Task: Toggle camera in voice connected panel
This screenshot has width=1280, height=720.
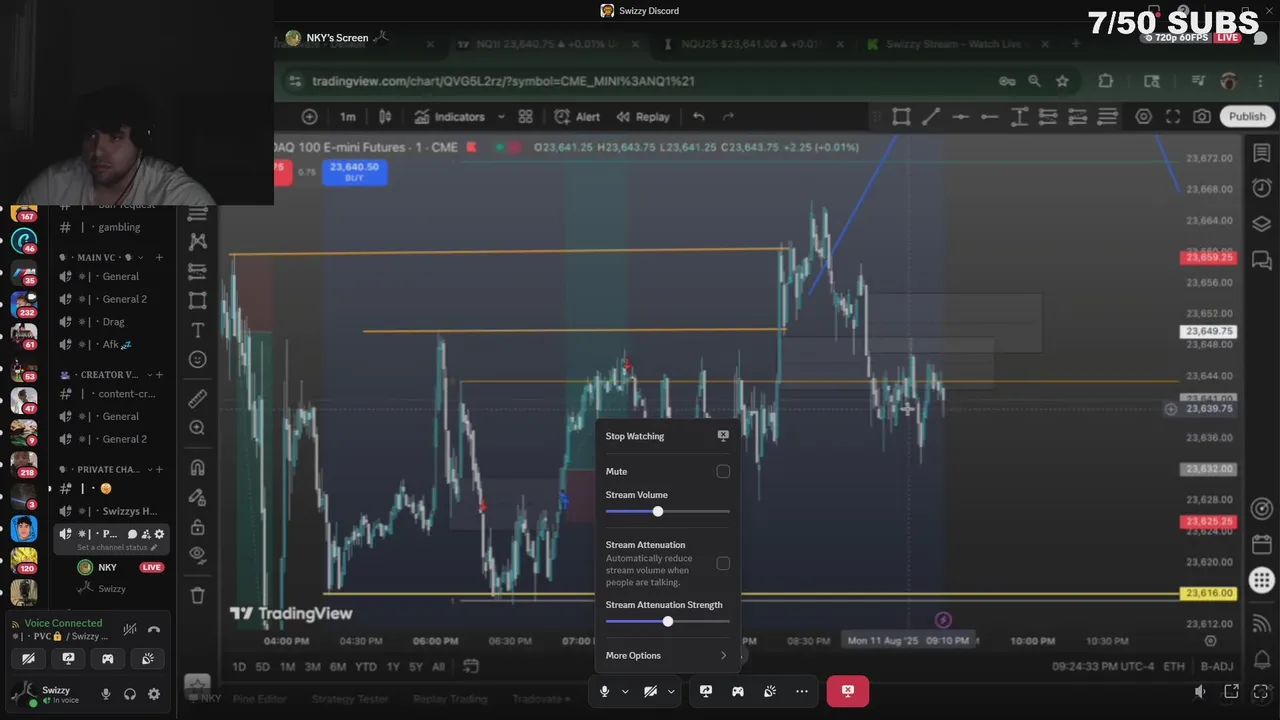Action: [28, 659]
